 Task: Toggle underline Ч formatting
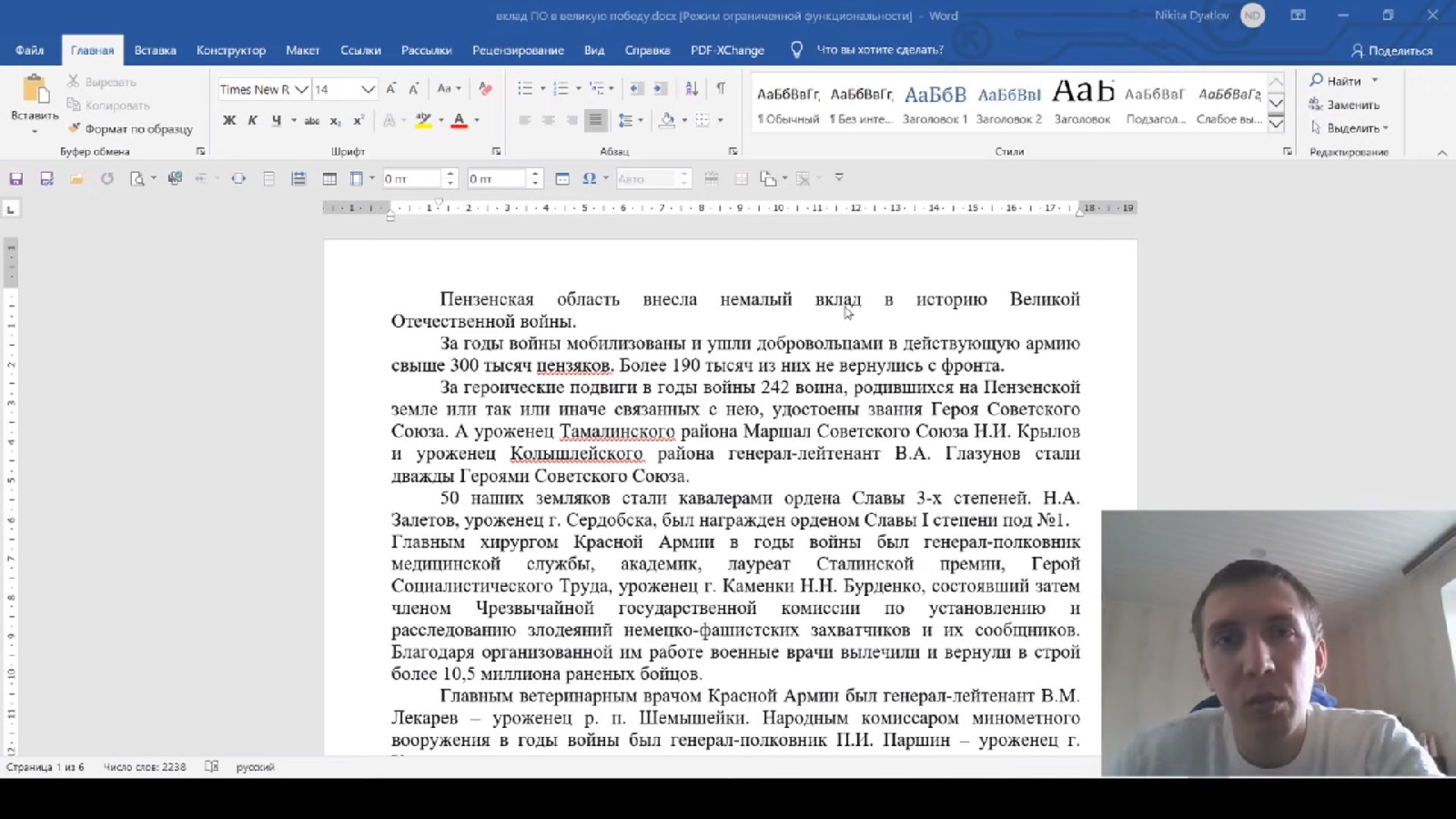tap(276, 120)
